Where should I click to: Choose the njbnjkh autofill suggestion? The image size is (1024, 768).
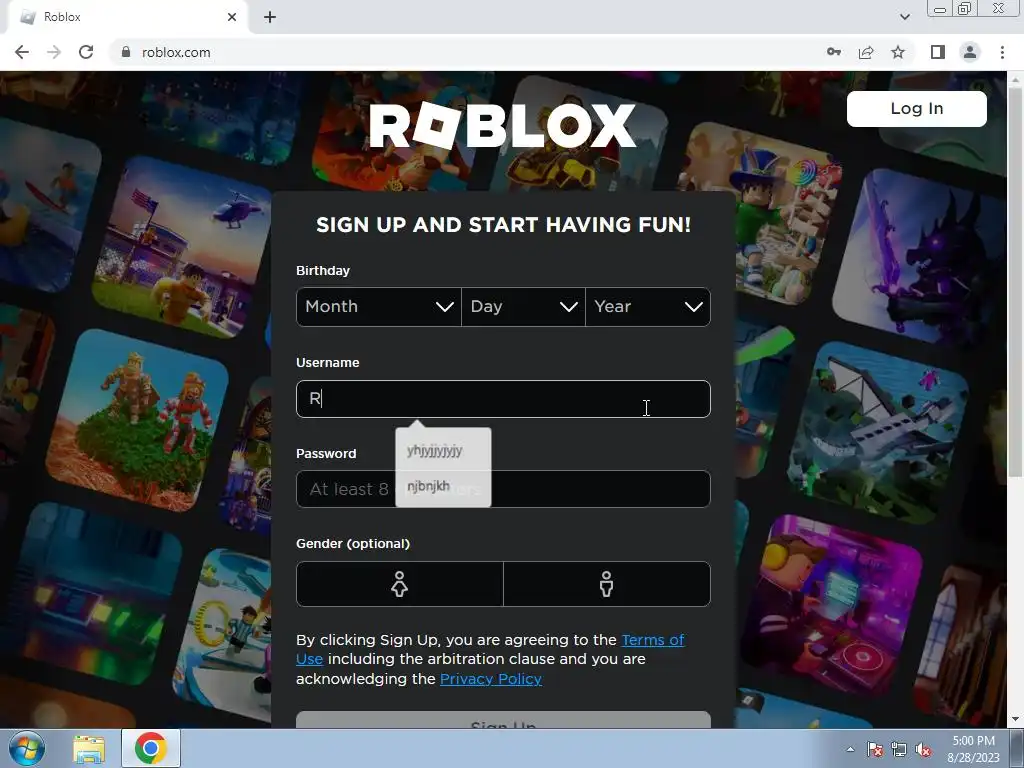click(443, 487)
